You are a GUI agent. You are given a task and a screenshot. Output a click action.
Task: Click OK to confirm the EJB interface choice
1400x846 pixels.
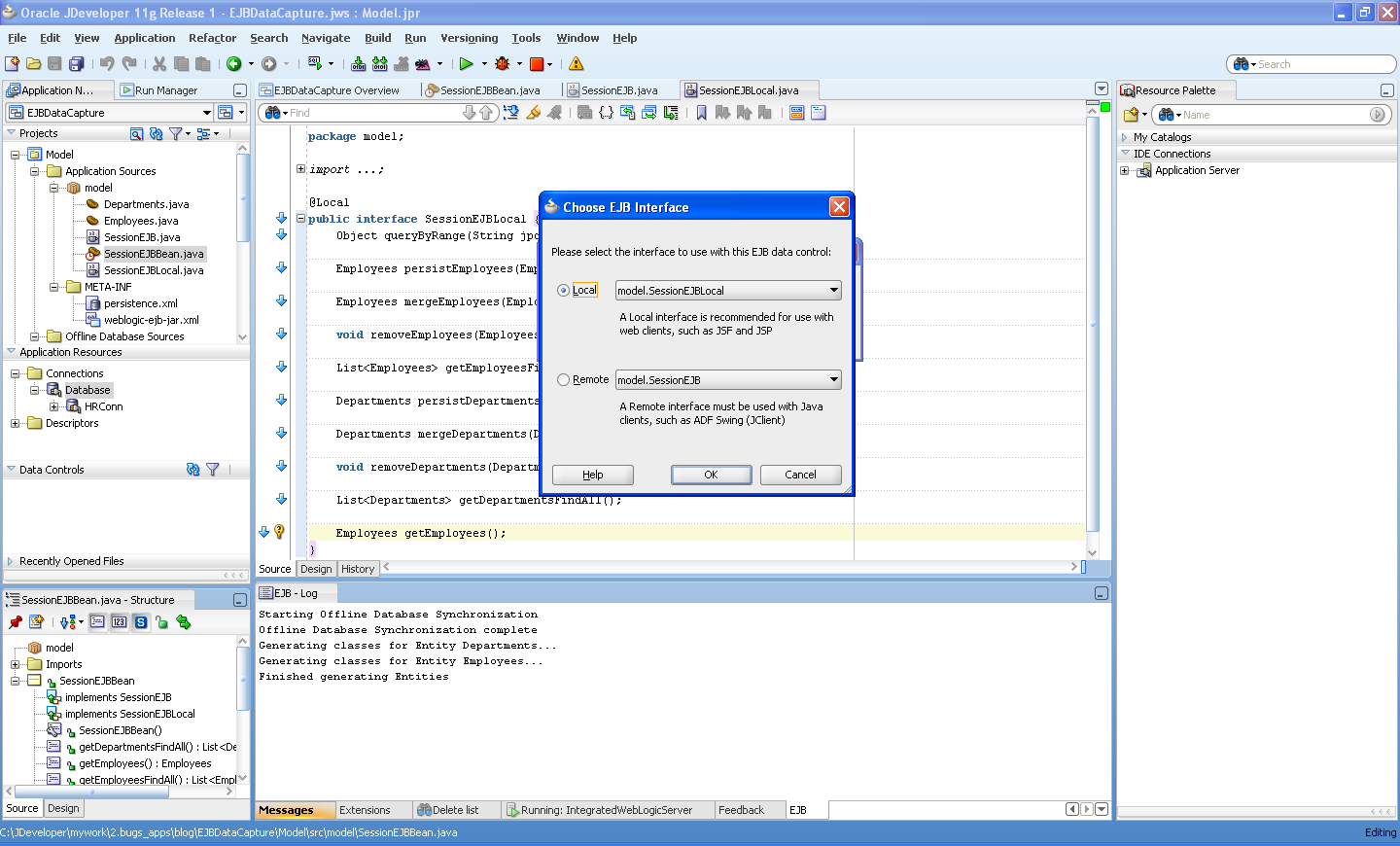(x=711, y=475)
